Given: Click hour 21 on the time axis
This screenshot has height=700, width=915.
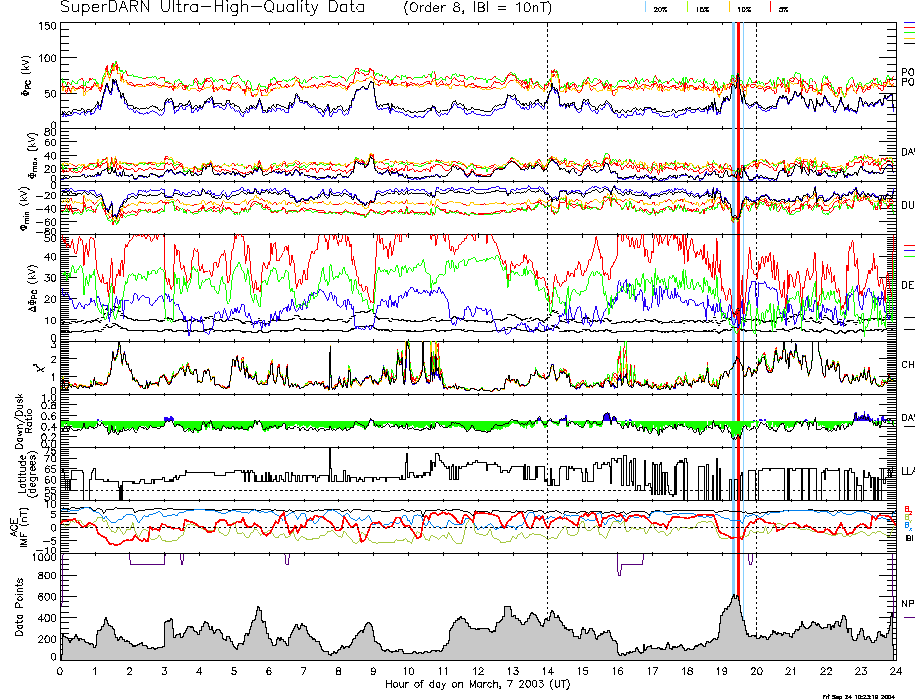Looking at the screenshot, I should pos(791,671).
